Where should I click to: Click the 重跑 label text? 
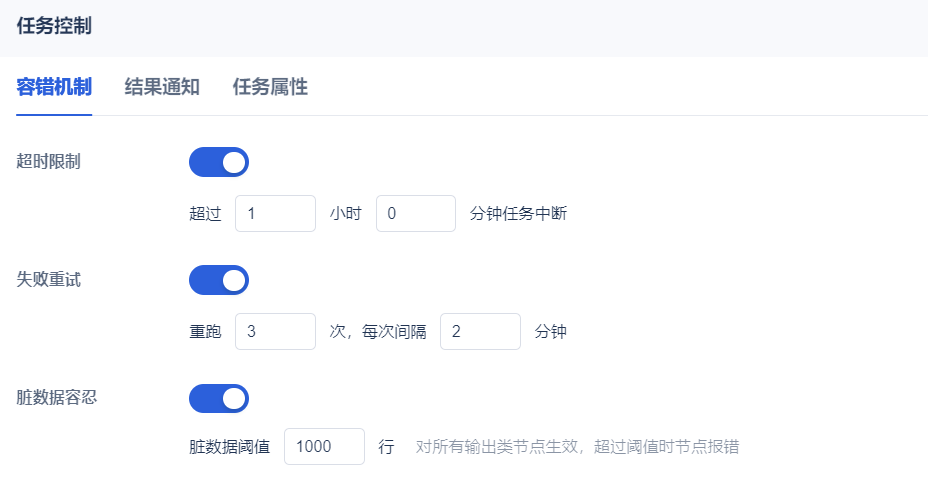pos(205,332)
